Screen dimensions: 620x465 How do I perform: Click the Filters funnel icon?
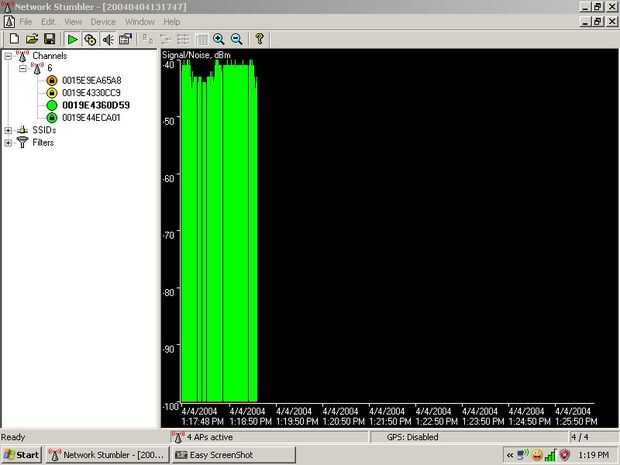click(23, 142)
